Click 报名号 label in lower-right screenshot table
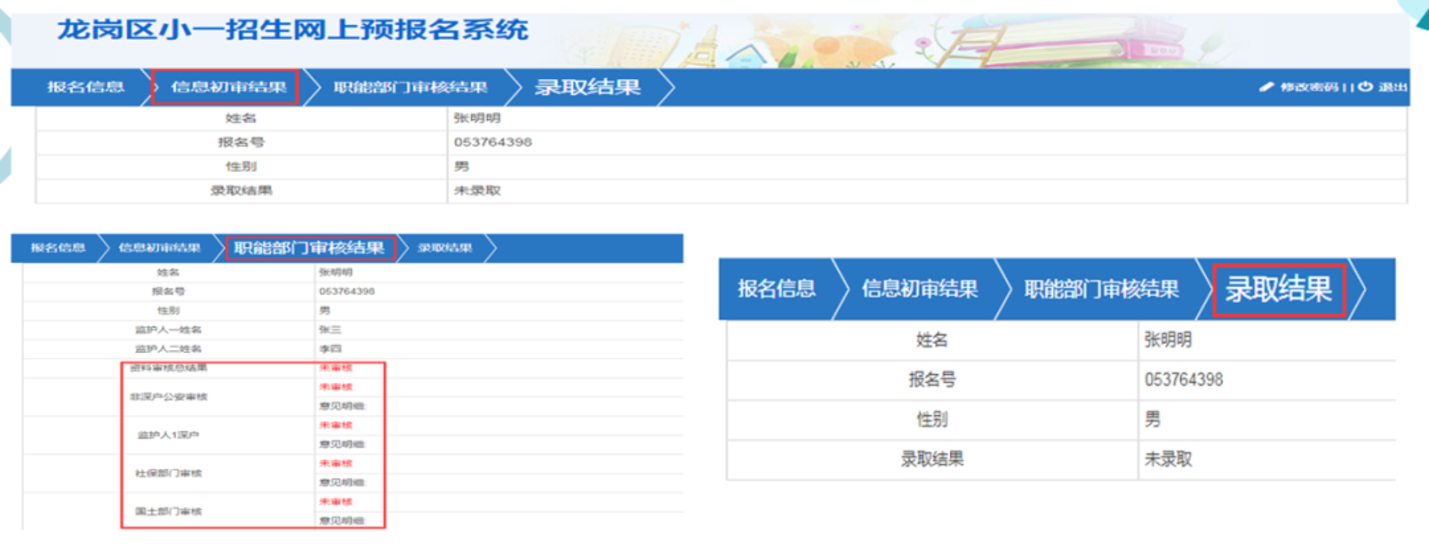This screenshot has height=559, width=1429. [932, 380]
